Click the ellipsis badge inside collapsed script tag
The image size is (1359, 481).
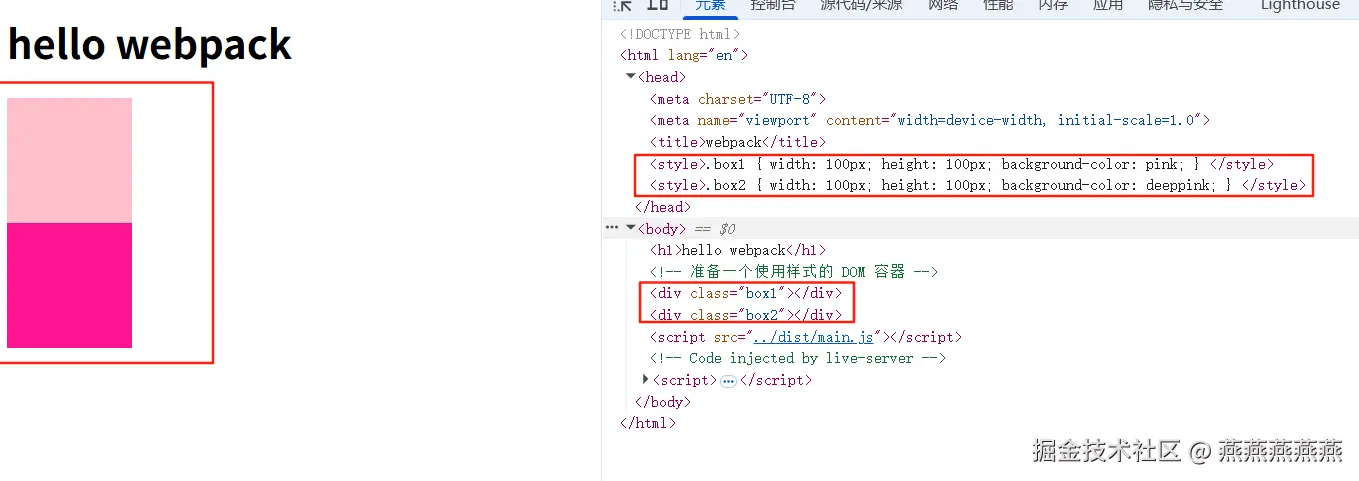click(x=728, y=381)
